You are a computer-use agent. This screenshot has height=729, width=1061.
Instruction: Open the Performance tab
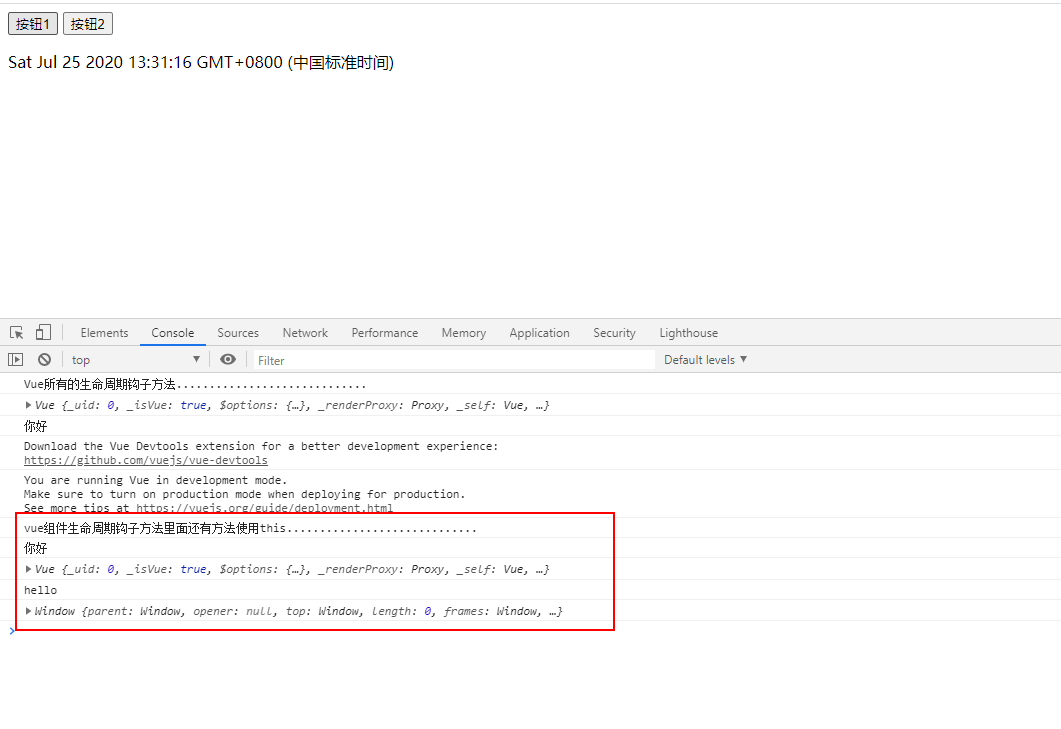click(x=384, y=333)
